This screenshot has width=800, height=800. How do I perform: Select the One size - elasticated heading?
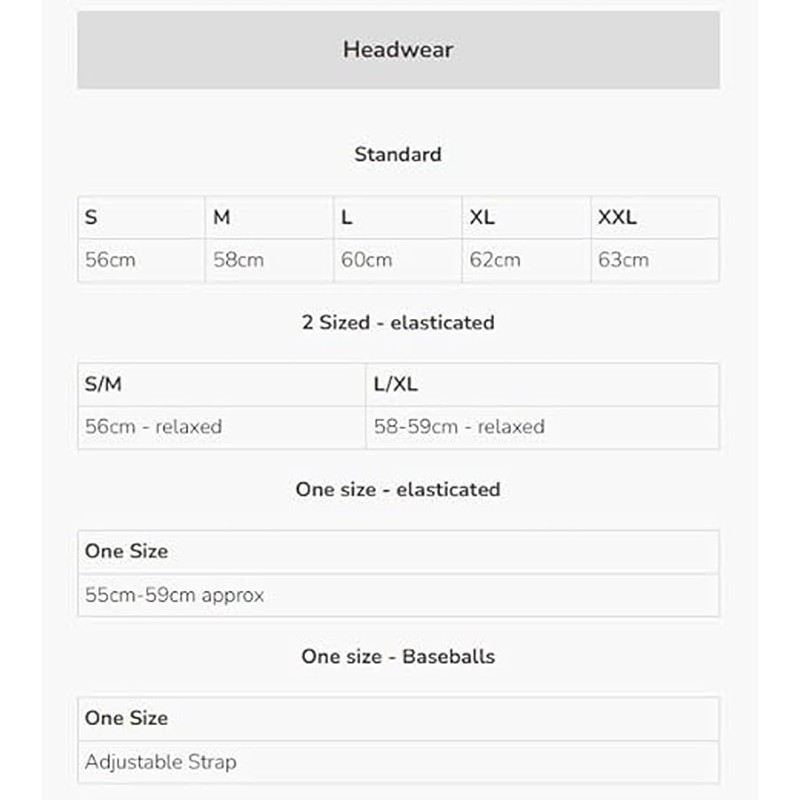(398, 489)
